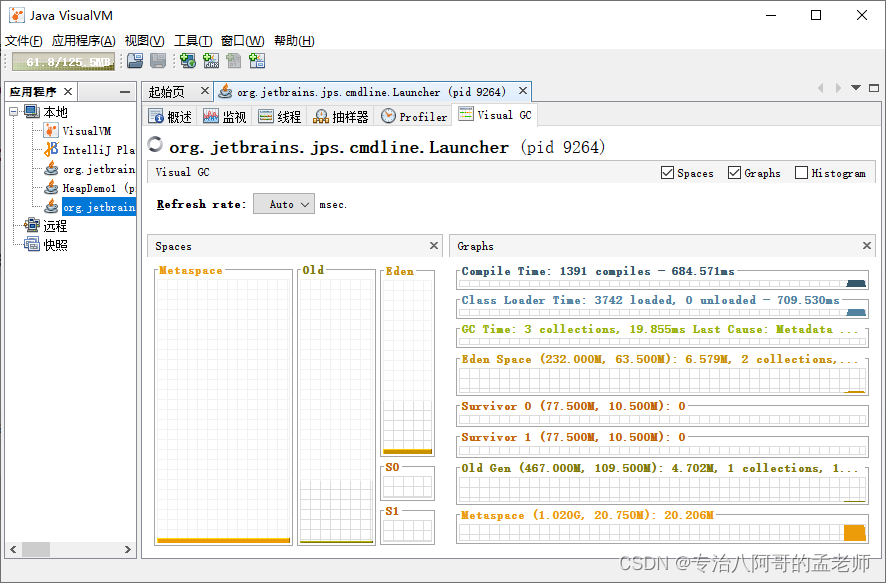Viewport: 886px width, 583px height.
Task: Open the 文件(F) menu
Action: point(24,41)
